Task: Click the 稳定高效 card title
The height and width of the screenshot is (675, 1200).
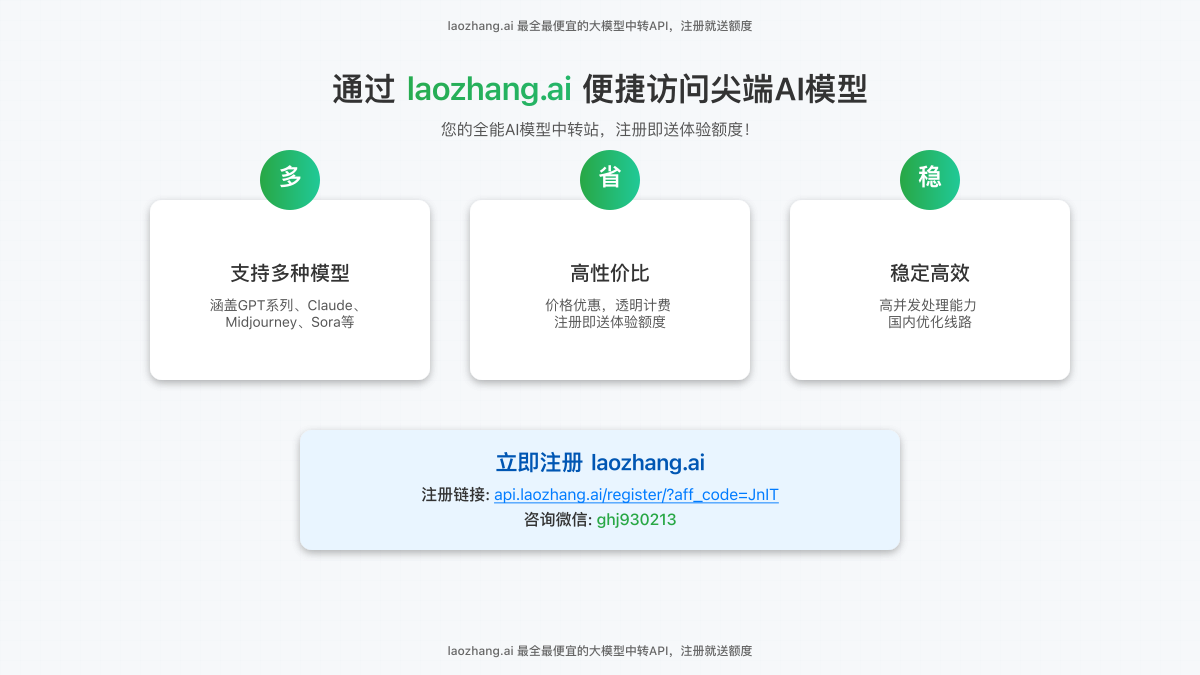Action: 930,273
